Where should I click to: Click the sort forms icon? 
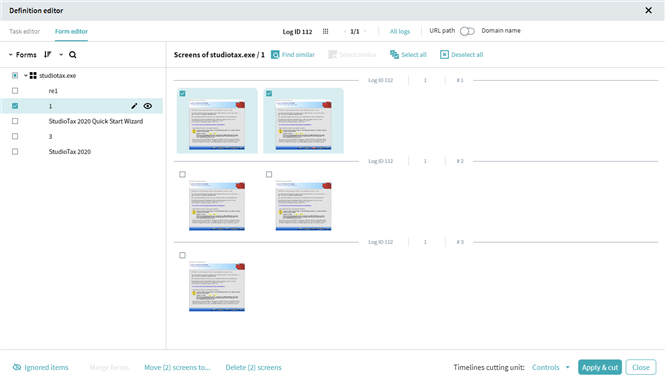click(48, 55)
